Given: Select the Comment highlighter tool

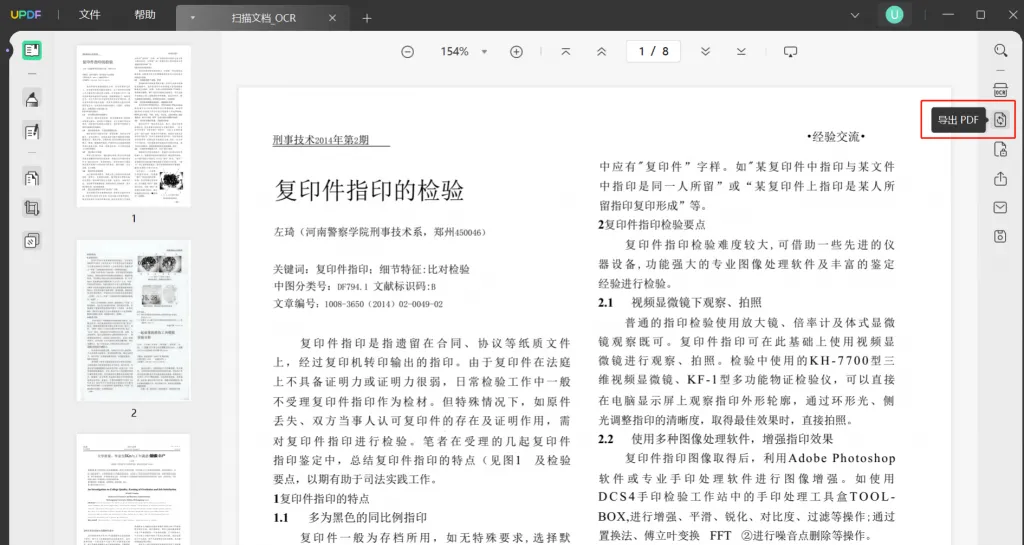Looking at the screenshot, I should 31,99.
